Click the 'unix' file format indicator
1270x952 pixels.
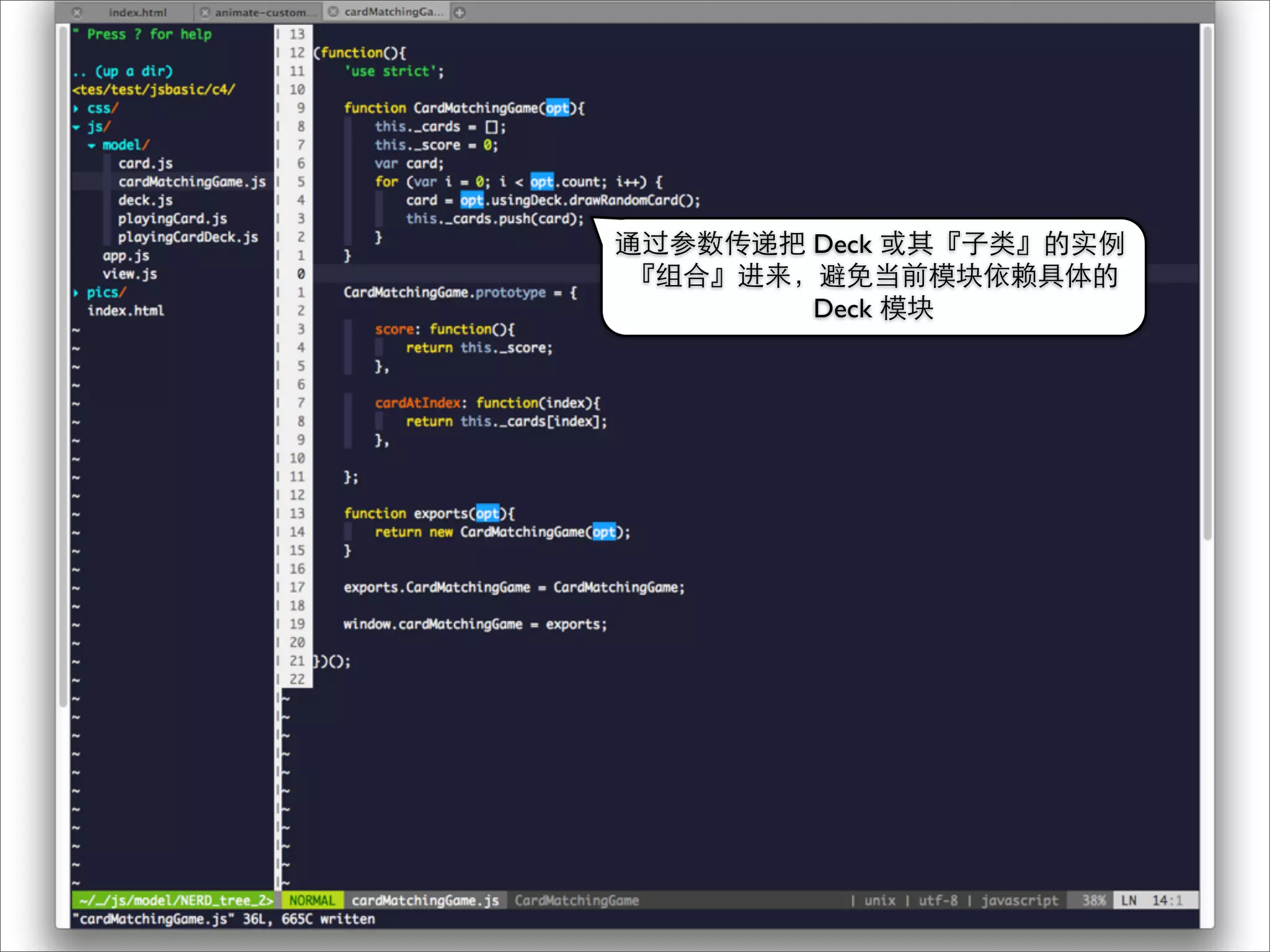click(880, 901)
